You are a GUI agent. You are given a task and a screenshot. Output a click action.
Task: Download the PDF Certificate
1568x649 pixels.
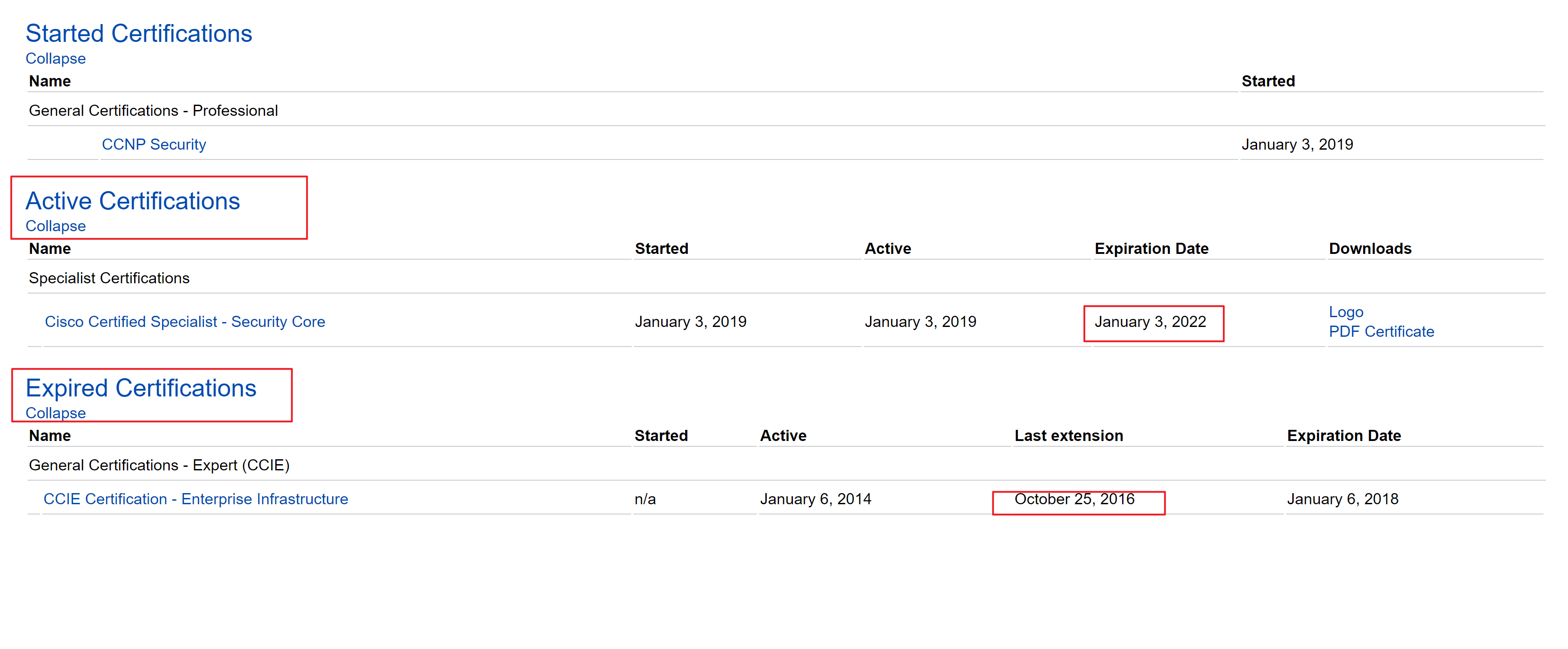pos(1381,331)
